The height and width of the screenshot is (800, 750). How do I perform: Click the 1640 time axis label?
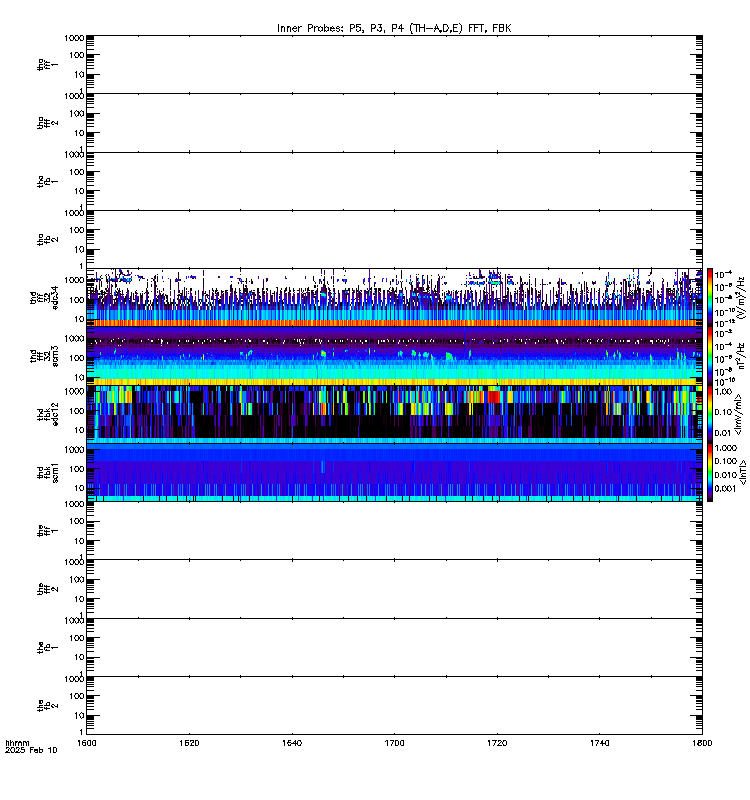click(292, 743)
